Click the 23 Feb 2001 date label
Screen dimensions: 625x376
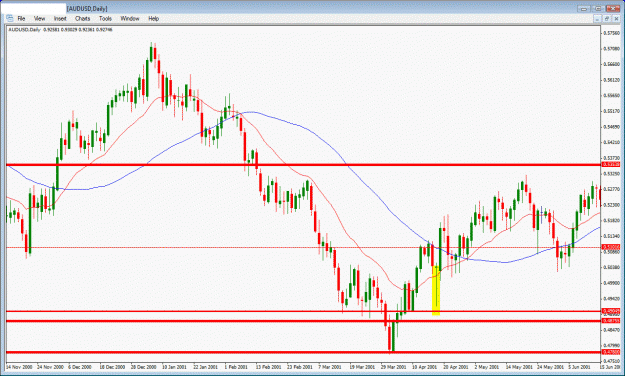pos(299,367)
